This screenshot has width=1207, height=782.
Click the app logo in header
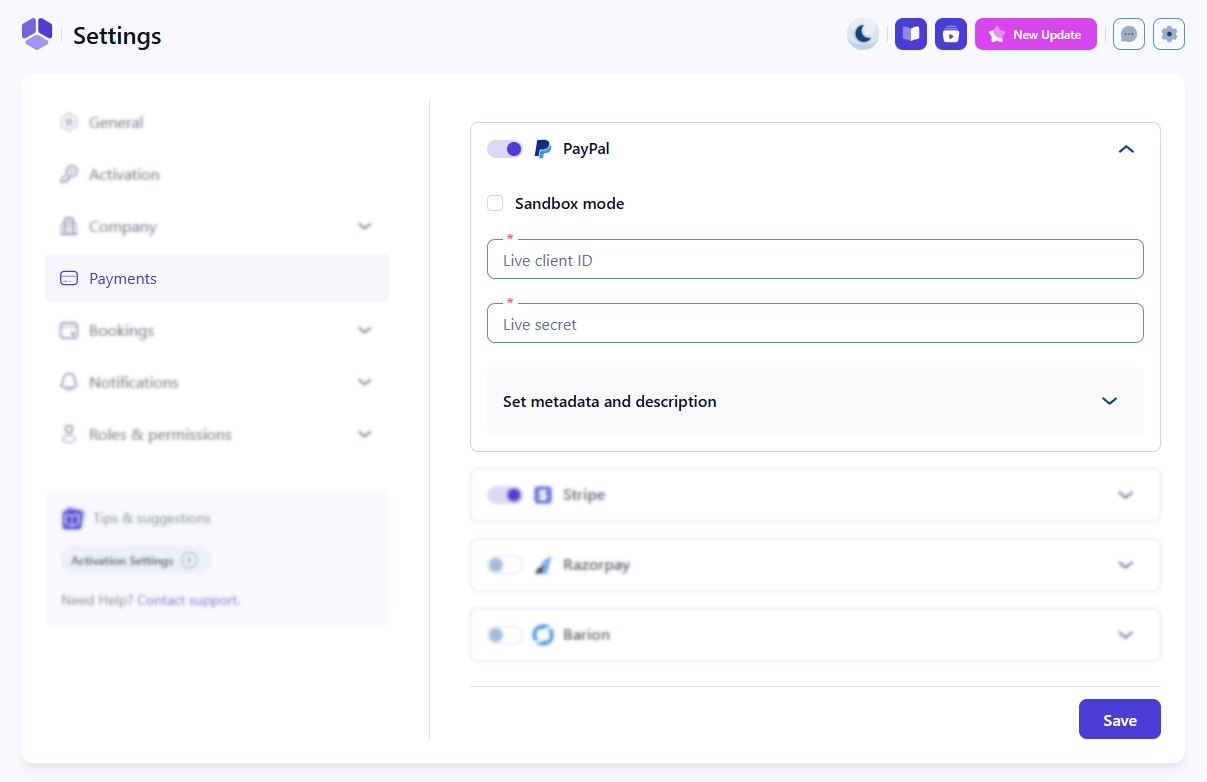pyautogui.click(x=37, y=34)
